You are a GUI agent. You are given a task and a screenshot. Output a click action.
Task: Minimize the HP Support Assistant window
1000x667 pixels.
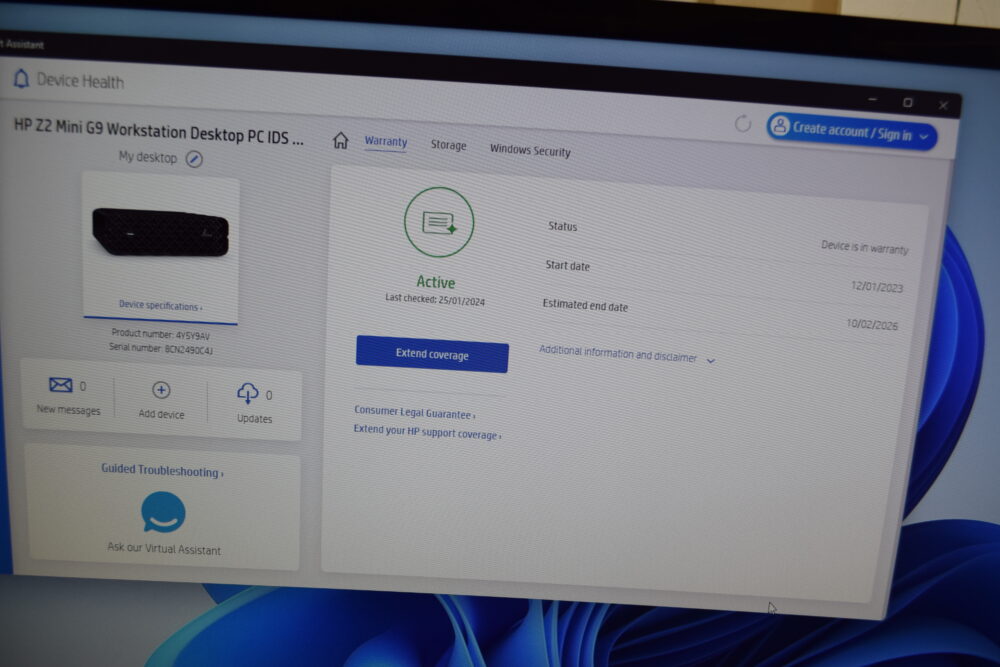(872, 99)
